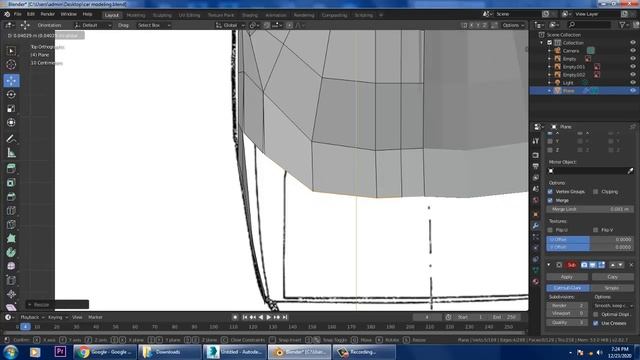Image resolution: width=640 pixels, height=360 pixels.
Task: Toggle the Vertex Groups checkbox
Action: point(550,191)
